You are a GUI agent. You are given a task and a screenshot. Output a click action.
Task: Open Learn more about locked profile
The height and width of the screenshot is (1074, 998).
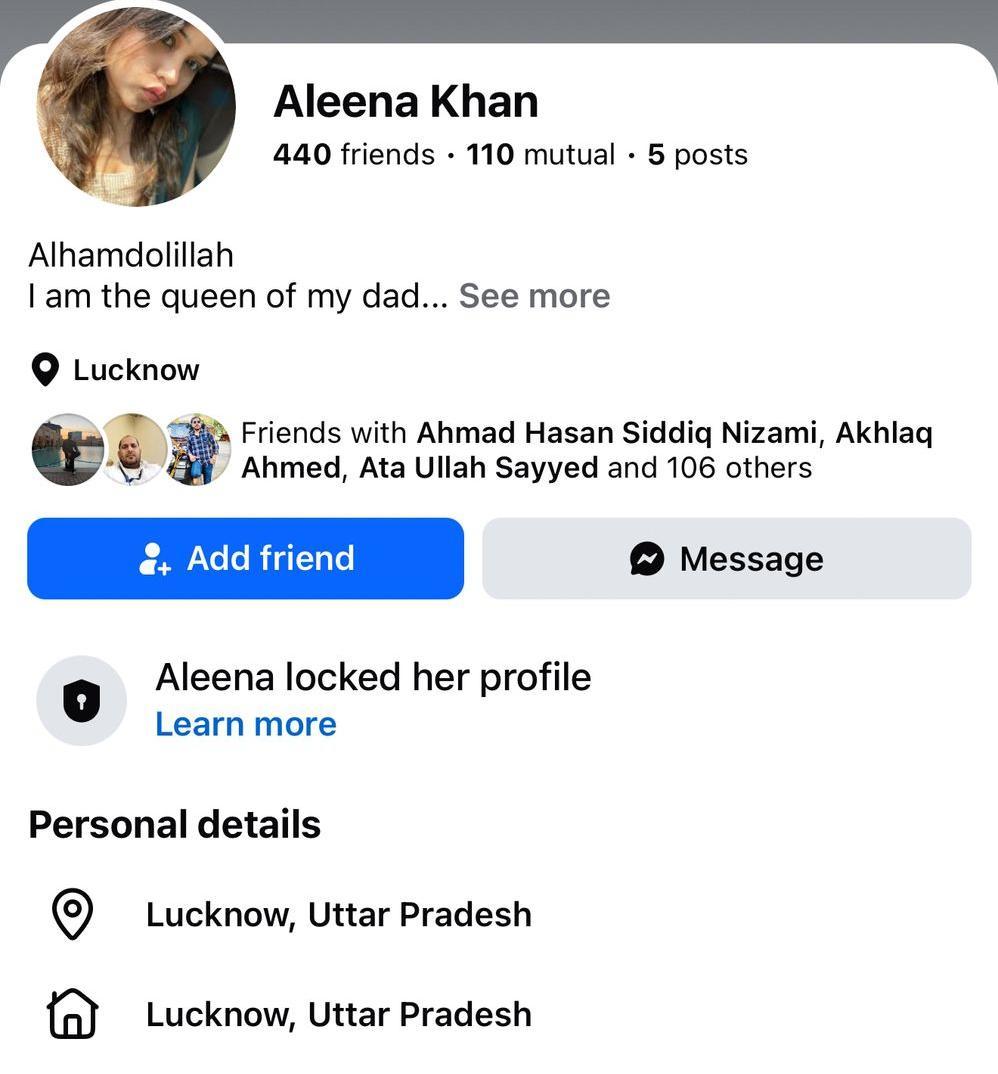[246, 724]
